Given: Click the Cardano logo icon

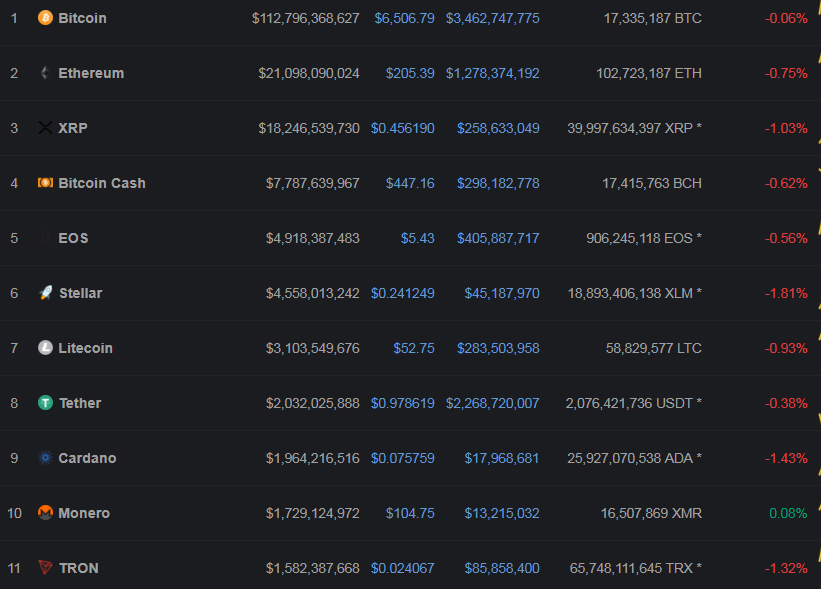Looking at the screenshot, I should (x=45, y=458).
